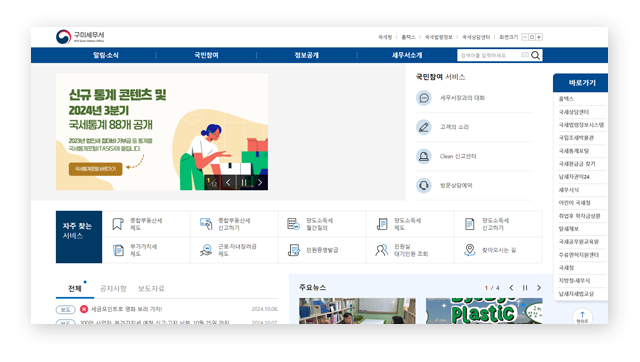Click the 구미세무서 logo
640x362 pixels.
[x=80, y=37]
